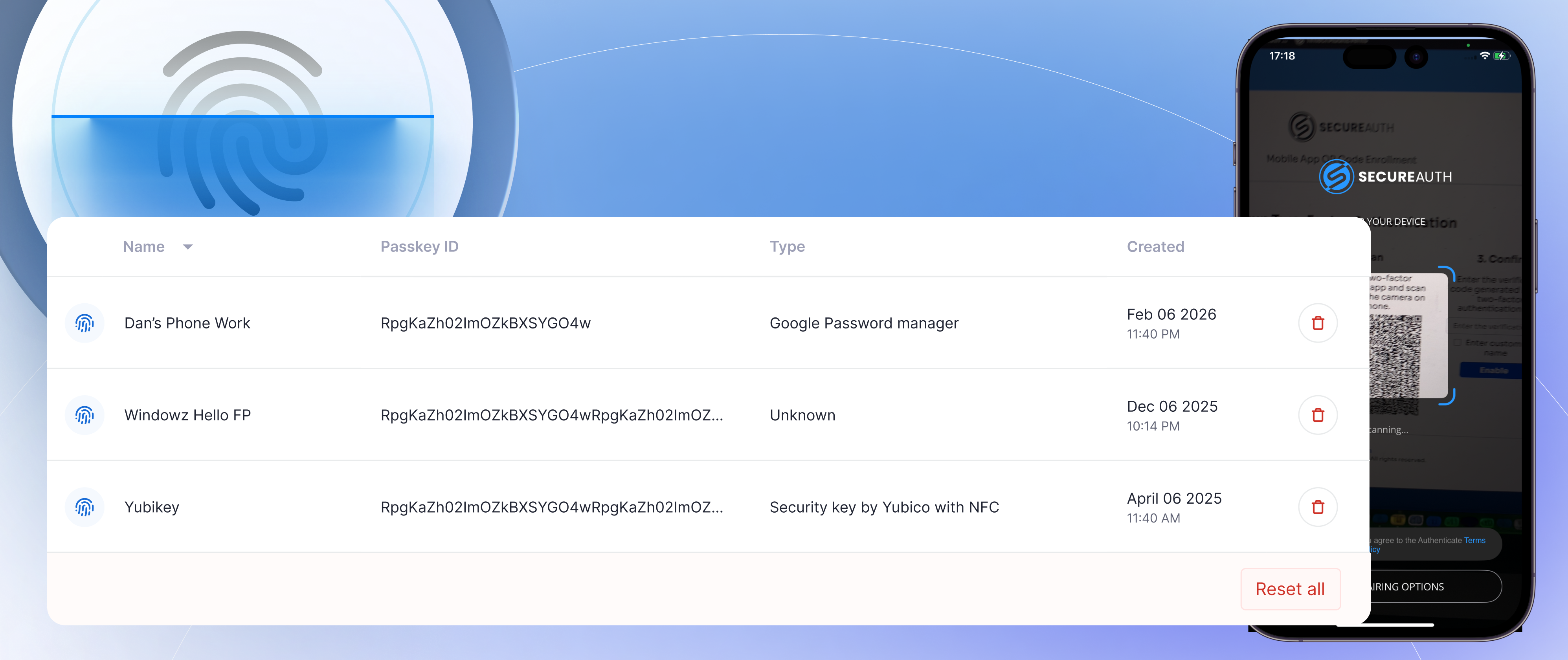The image size is (1568, 660).
Task: Click the fingerprint icon next to Yubikey
Action: tap(84, 507)
